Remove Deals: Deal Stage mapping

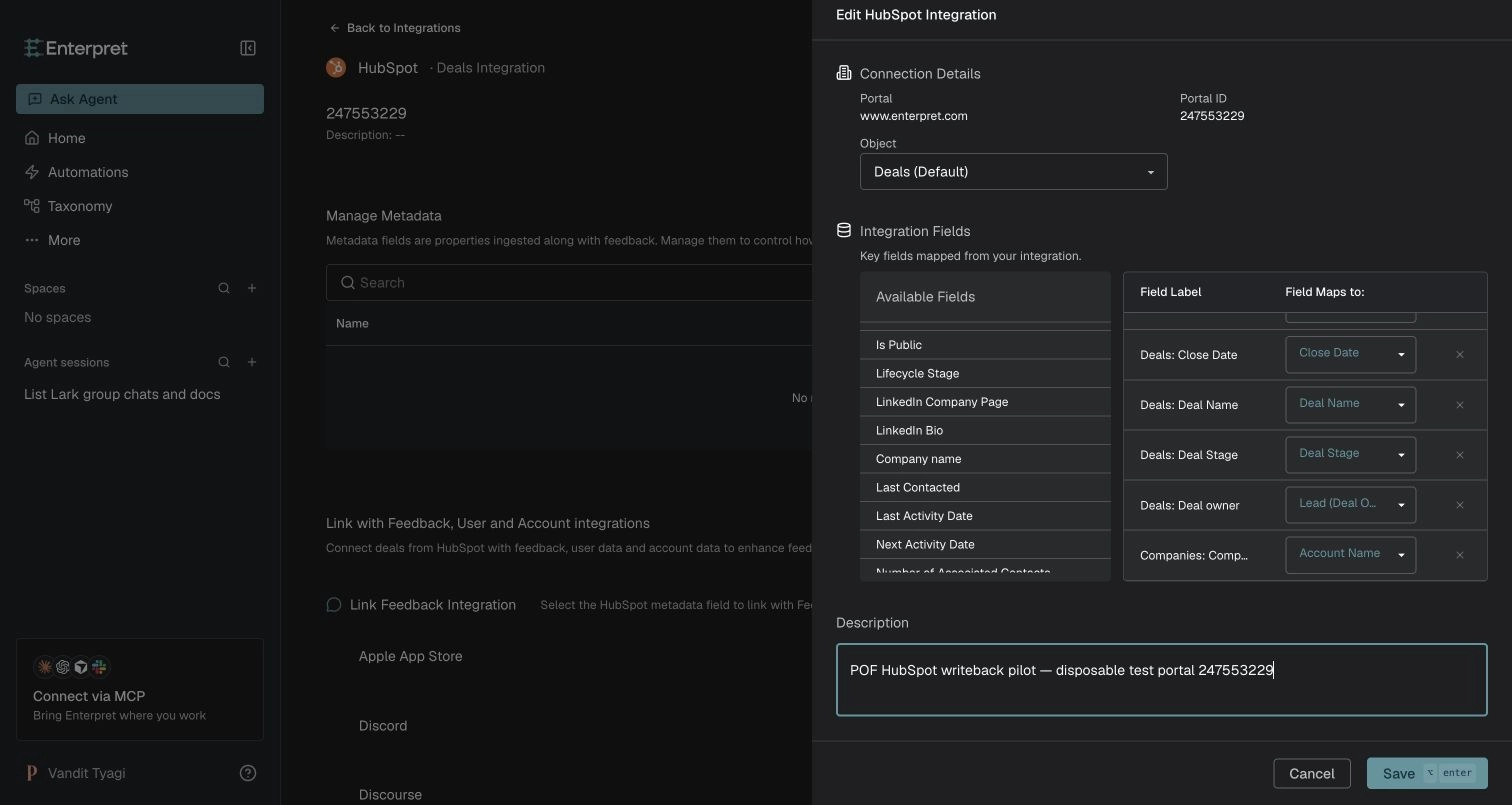click(x=1460, y=455)
